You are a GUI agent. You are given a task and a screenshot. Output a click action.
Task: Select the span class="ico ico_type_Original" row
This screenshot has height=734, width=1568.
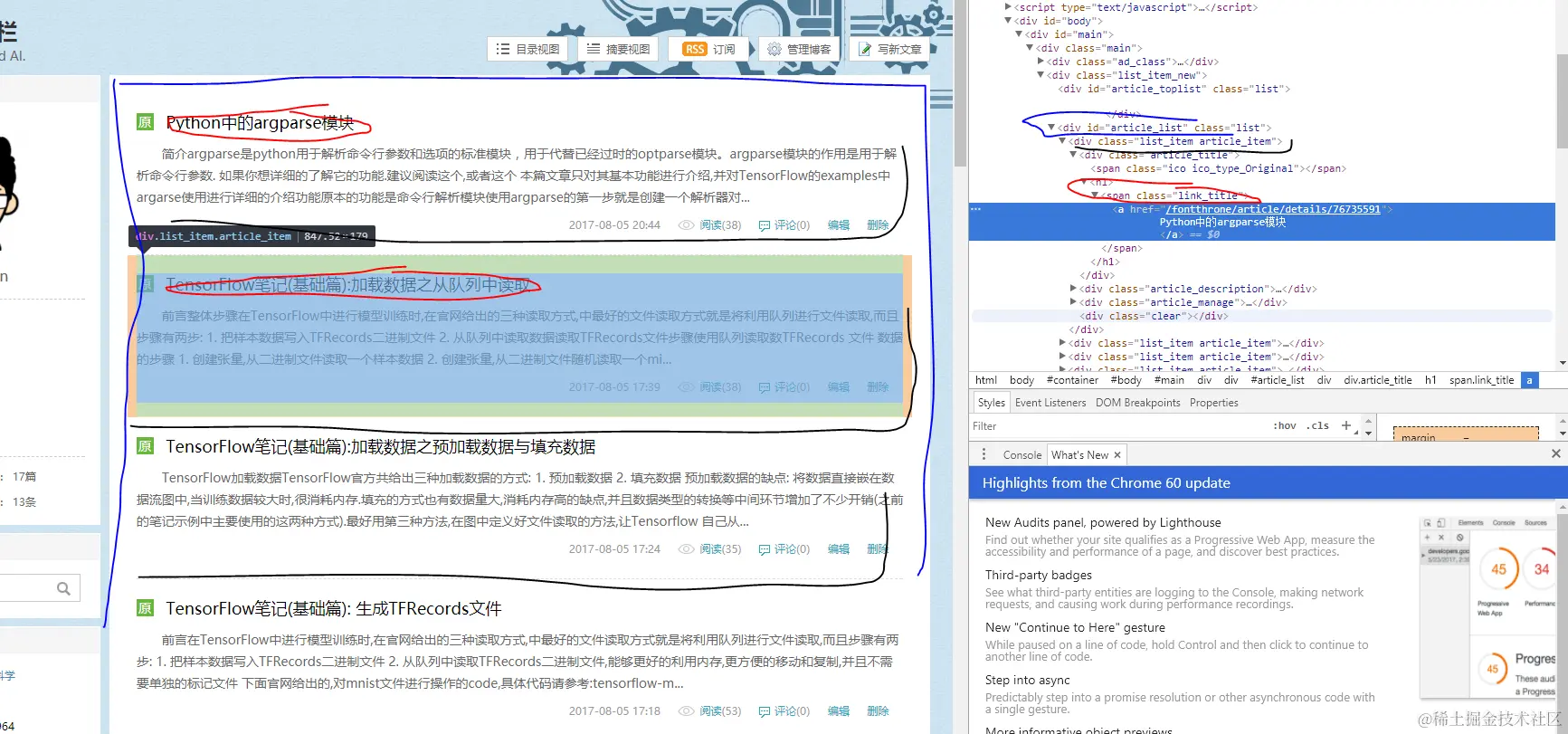pos(1218,168)
